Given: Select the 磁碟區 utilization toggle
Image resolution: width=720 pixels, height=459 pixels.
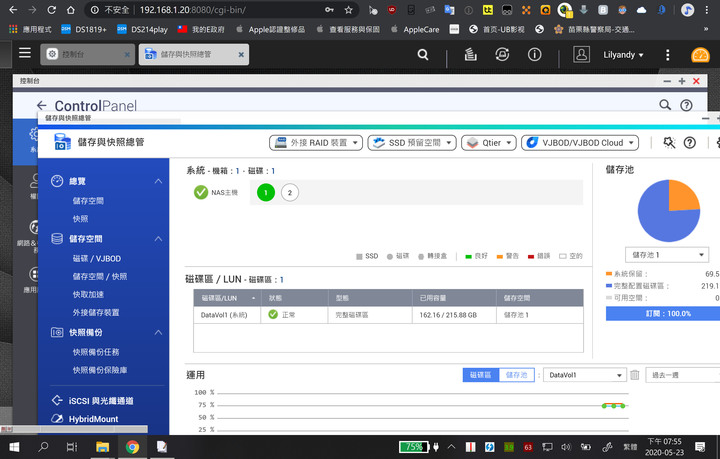Looking at the screenshot, I should point(481,375).
